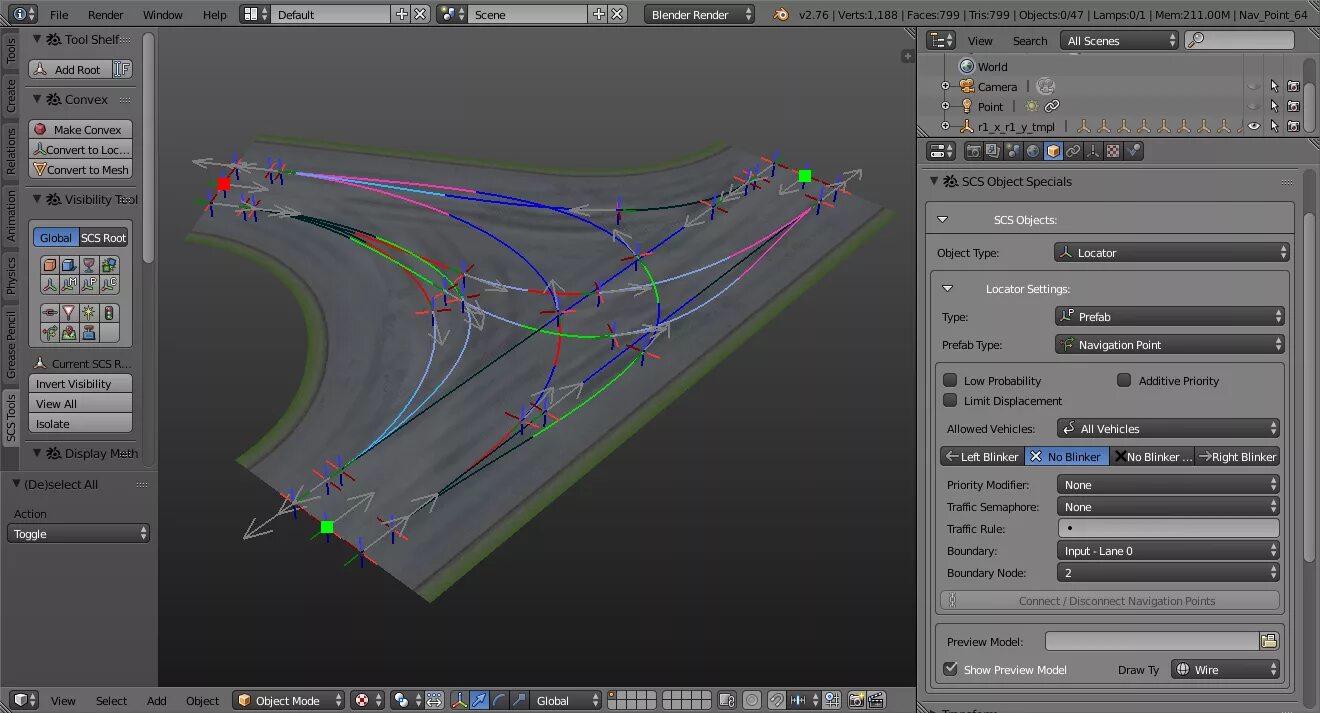Open the World properties tab icon

[1033, 151]
